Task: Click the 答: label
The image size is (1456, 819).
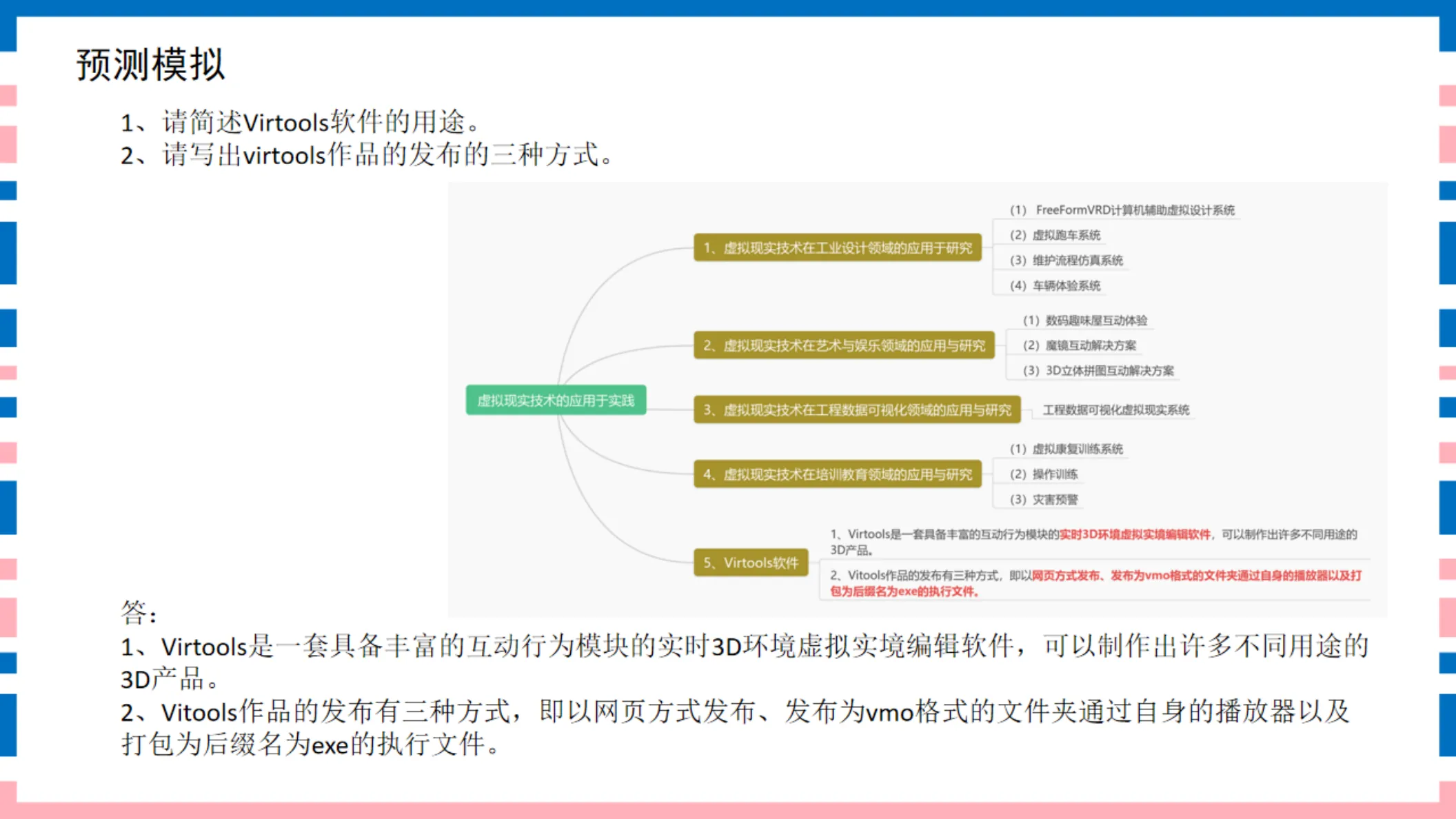Action: (139, 611)
